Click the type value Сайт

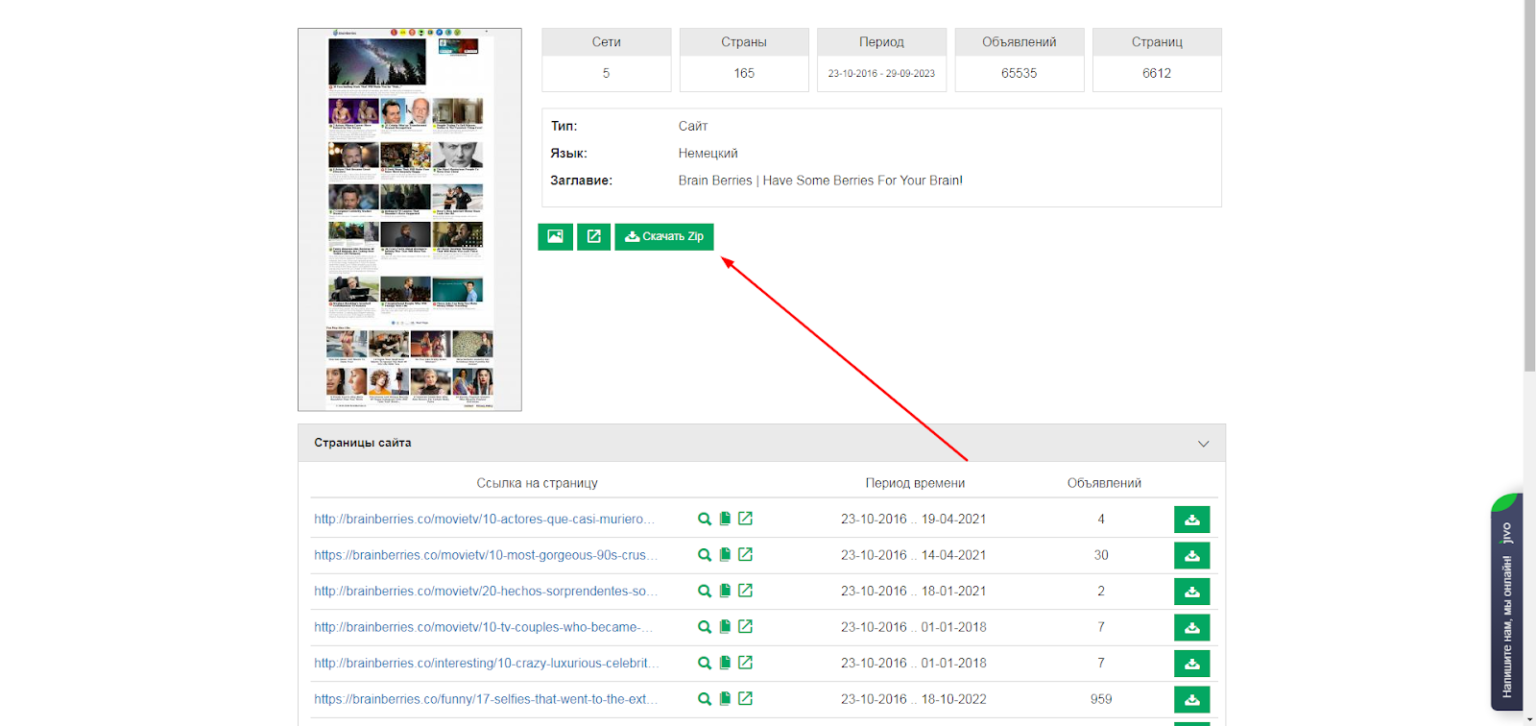(693, 126)
